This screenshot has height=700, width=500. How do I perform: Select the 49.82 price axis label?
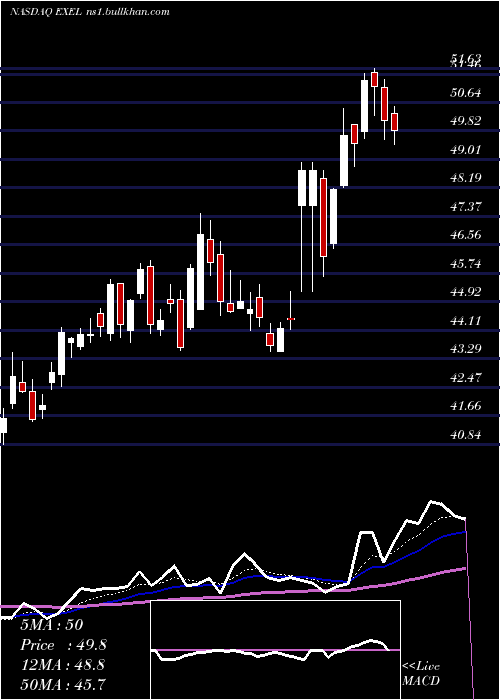click(x=466, y=121)
